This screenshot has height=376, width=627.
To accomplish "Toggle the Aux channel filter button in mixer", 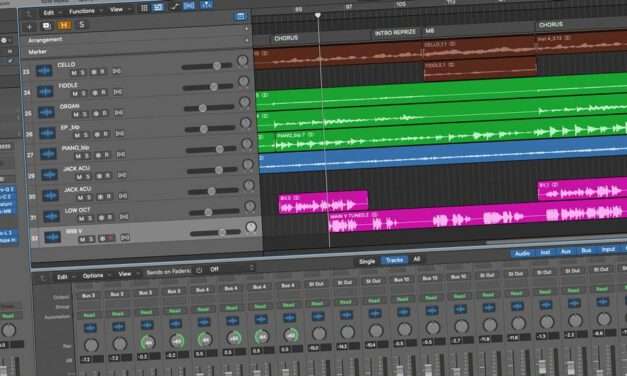I will tap(565, 252).
